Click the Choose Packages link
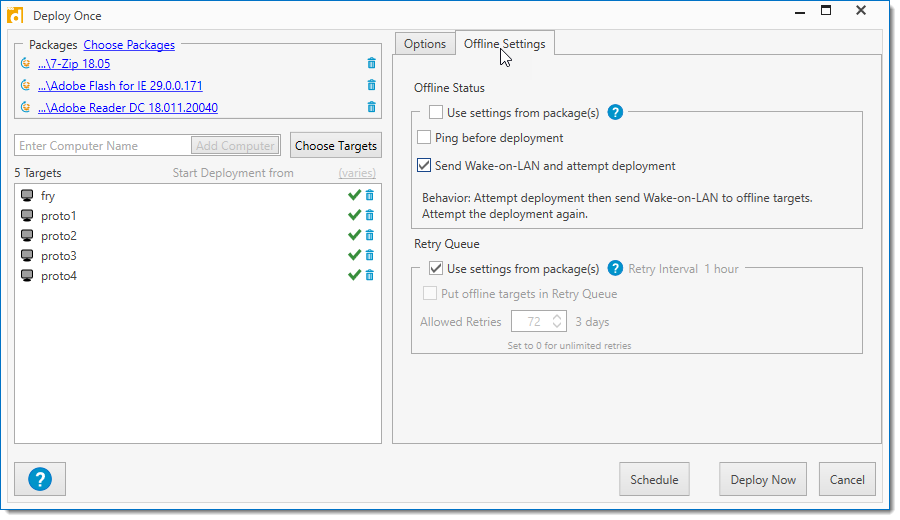900x520 pixels. pyautogui.click(x=129, y=45)
